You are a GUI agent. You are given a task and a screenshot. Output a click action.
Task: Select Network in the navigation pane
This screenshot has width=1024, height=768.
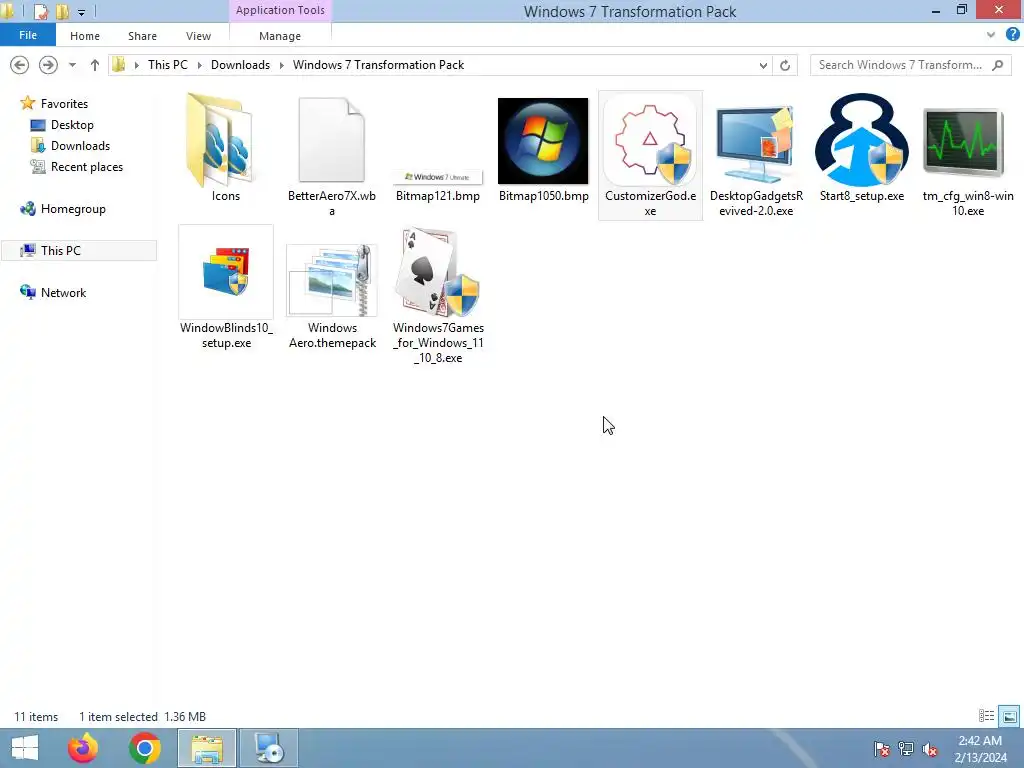pos(63,293)
